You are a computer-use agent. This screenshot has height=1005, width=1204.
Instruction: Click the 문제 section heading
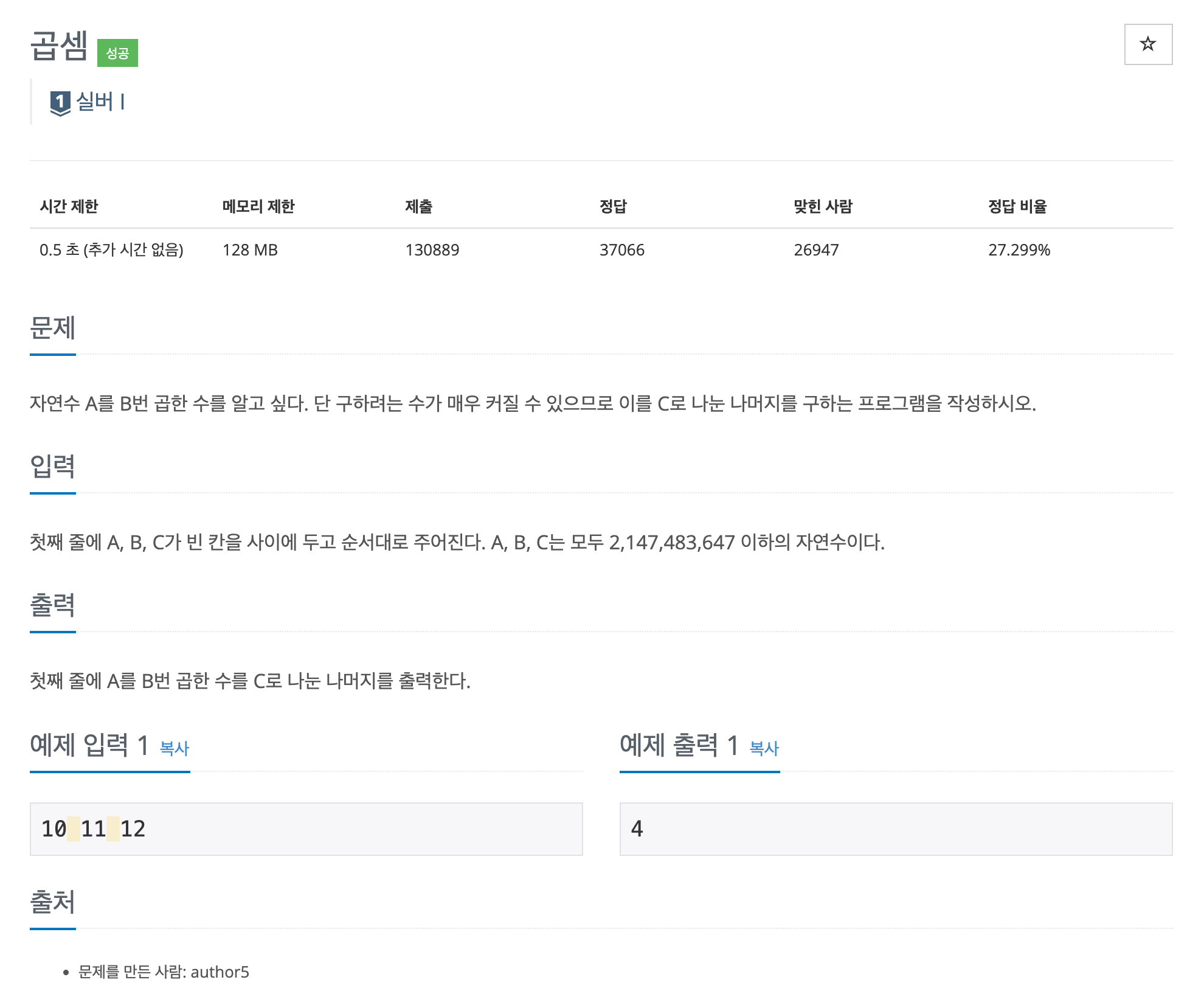52,328
